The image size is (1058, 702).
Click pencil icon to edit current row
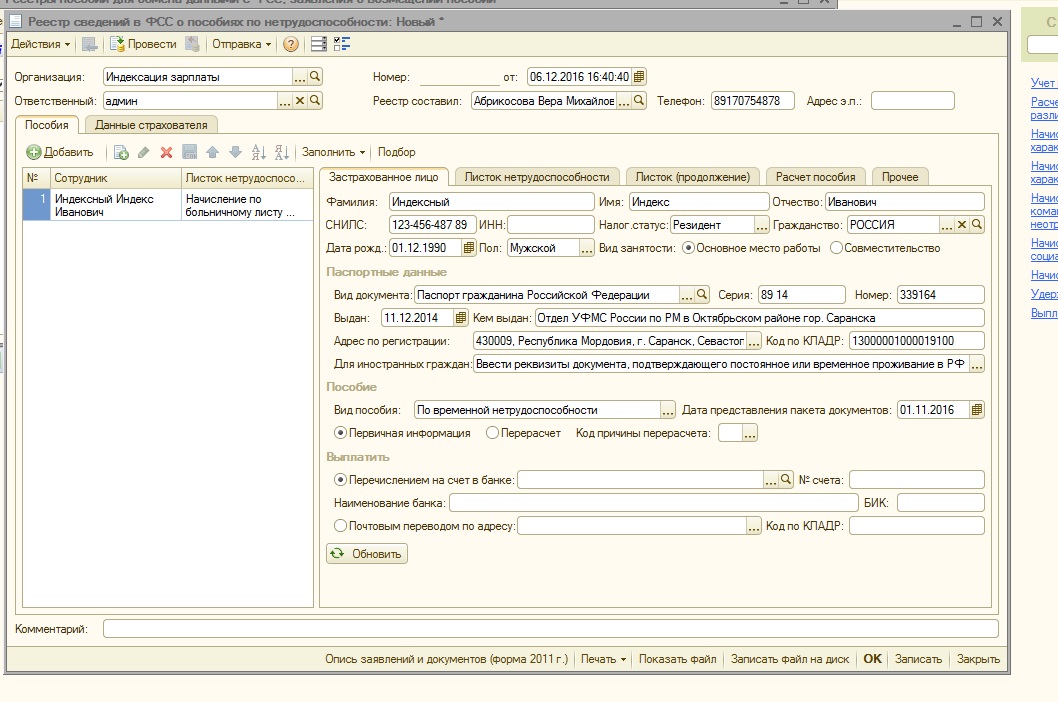143,152
